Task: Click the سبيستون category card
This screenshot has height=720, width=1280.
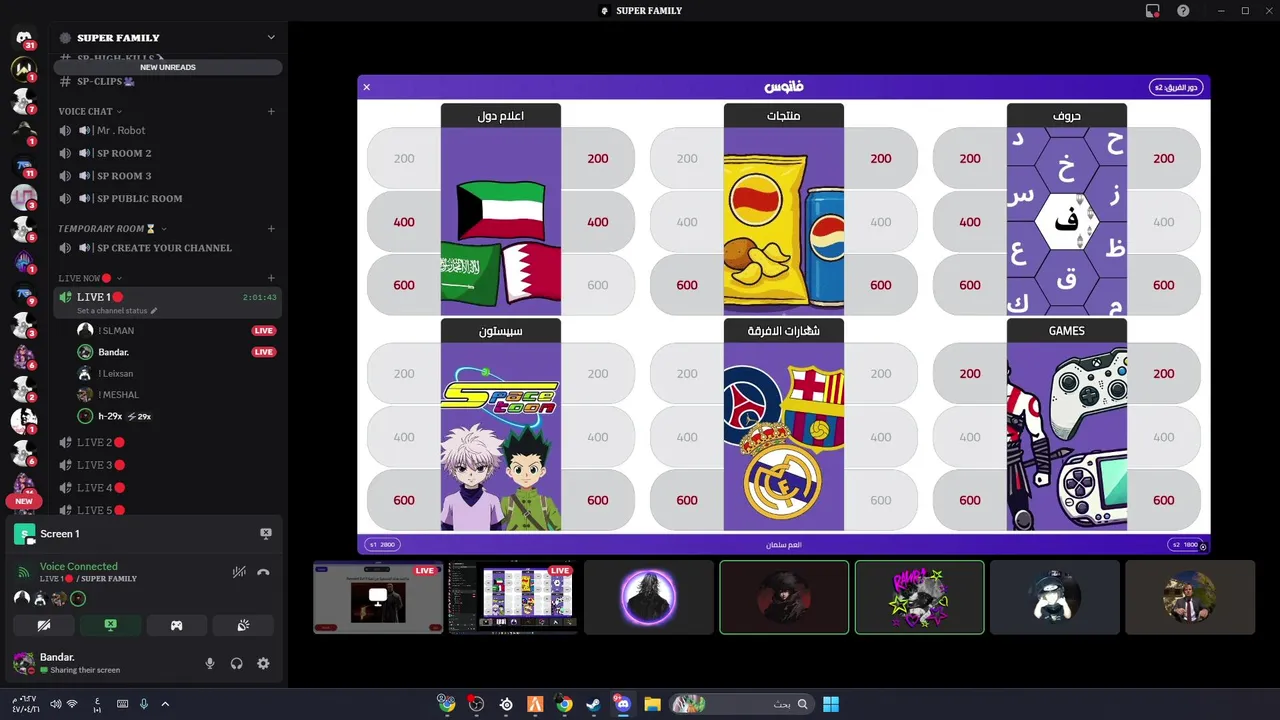Action: coord(501,425)
